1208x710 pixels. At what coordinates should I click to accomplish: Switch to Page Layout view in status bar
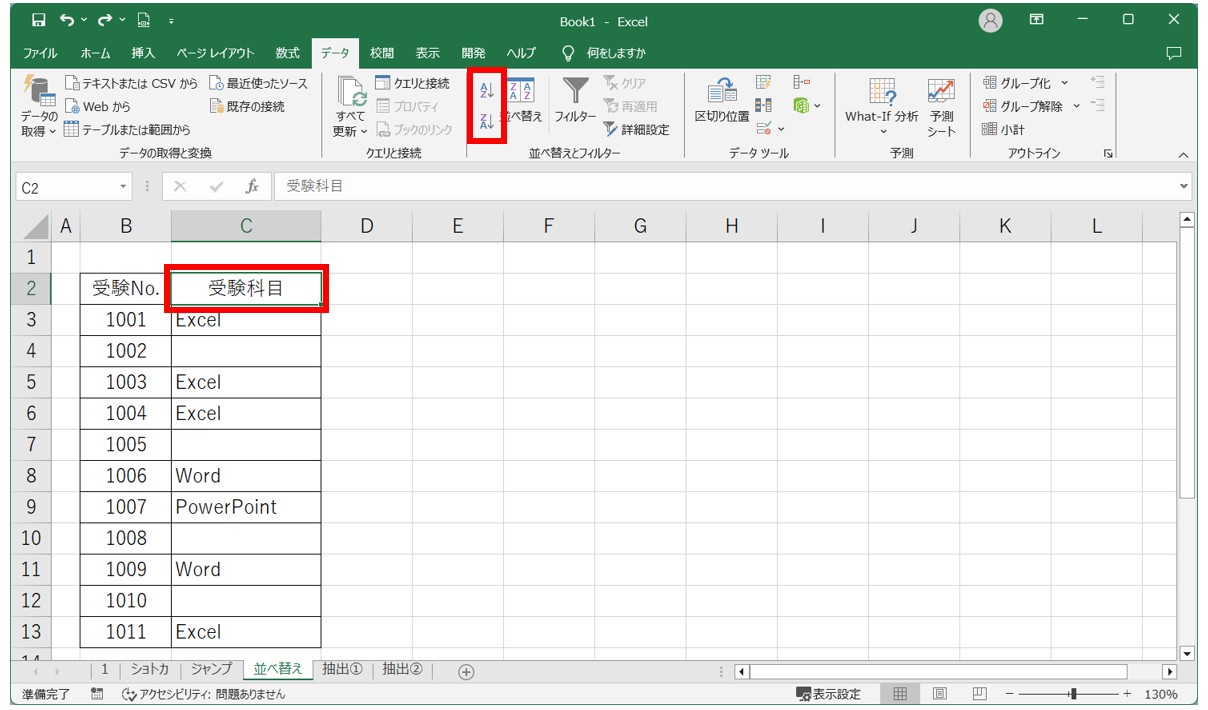[x=940, y=694]
